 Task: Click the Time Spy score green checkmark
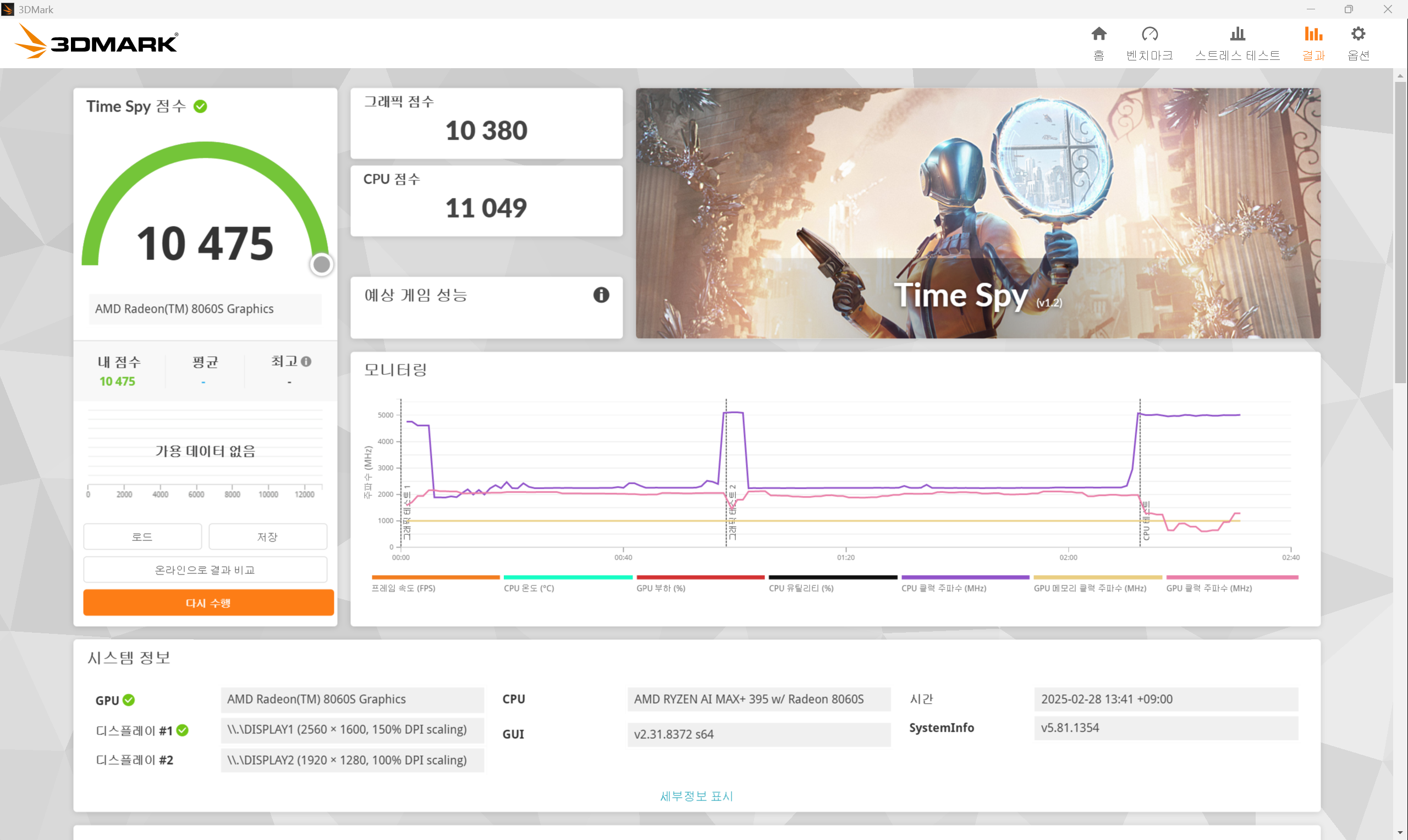click(200, 107)
